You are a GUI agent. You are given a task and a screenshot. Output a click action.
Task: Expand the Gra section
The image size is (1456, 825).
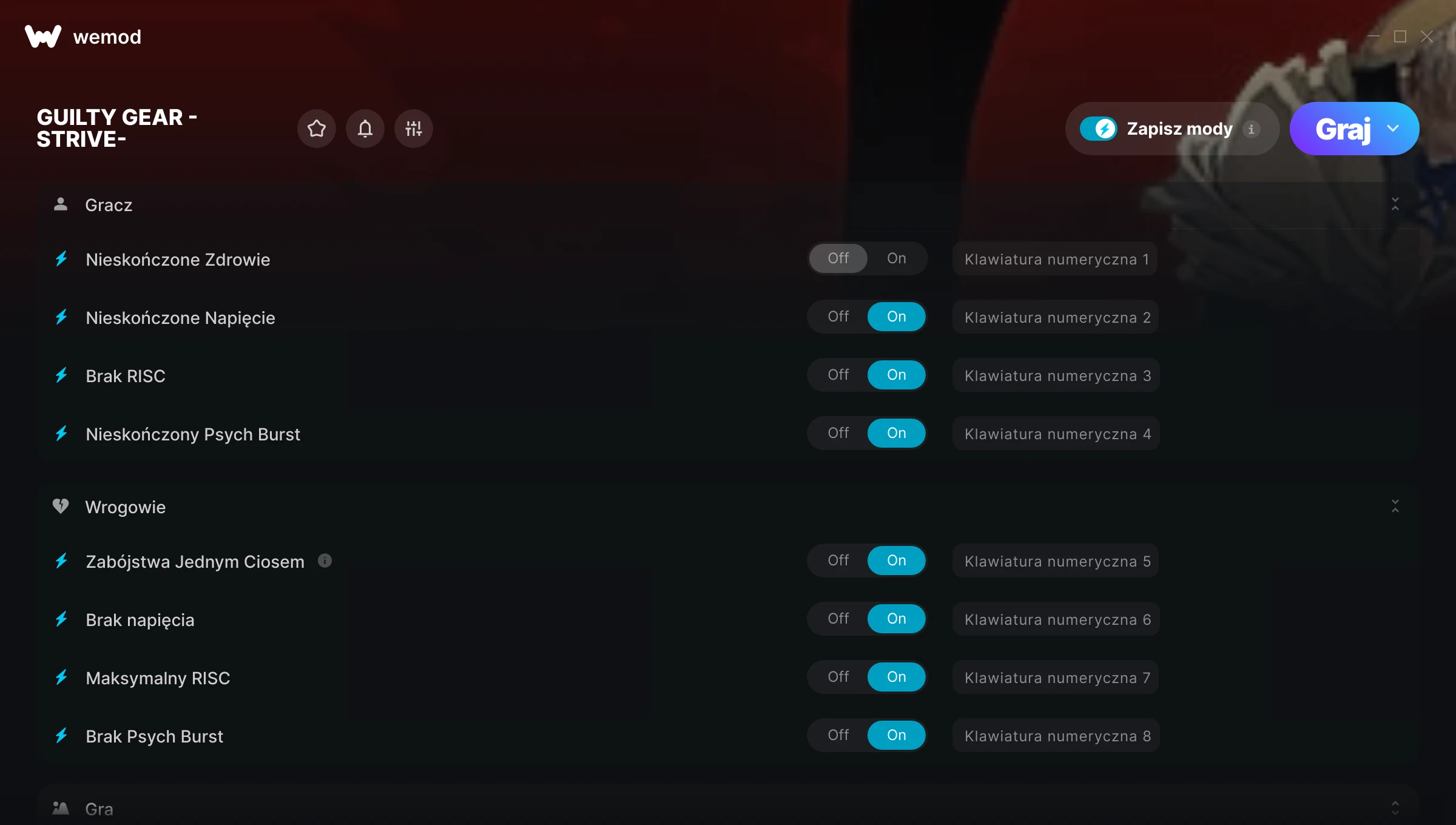[1395, 808]
